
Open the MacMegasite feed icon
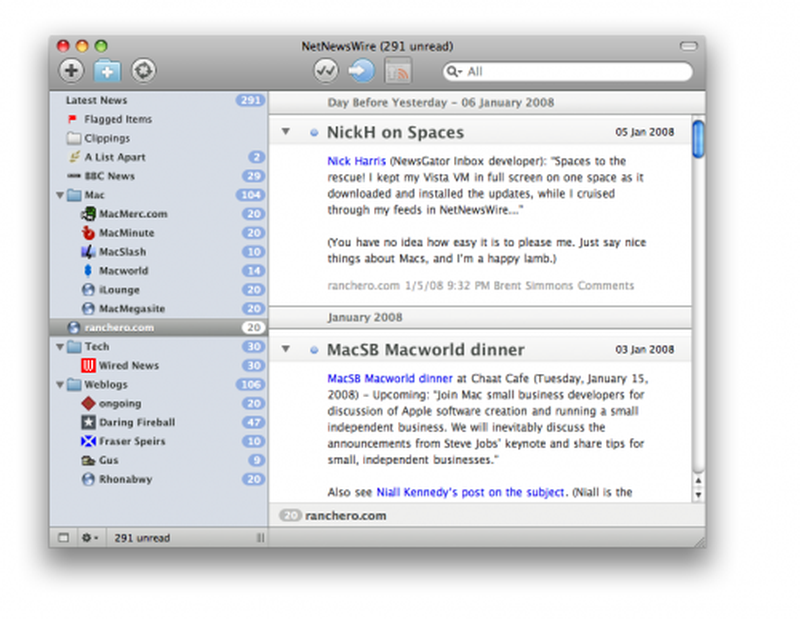88,308
